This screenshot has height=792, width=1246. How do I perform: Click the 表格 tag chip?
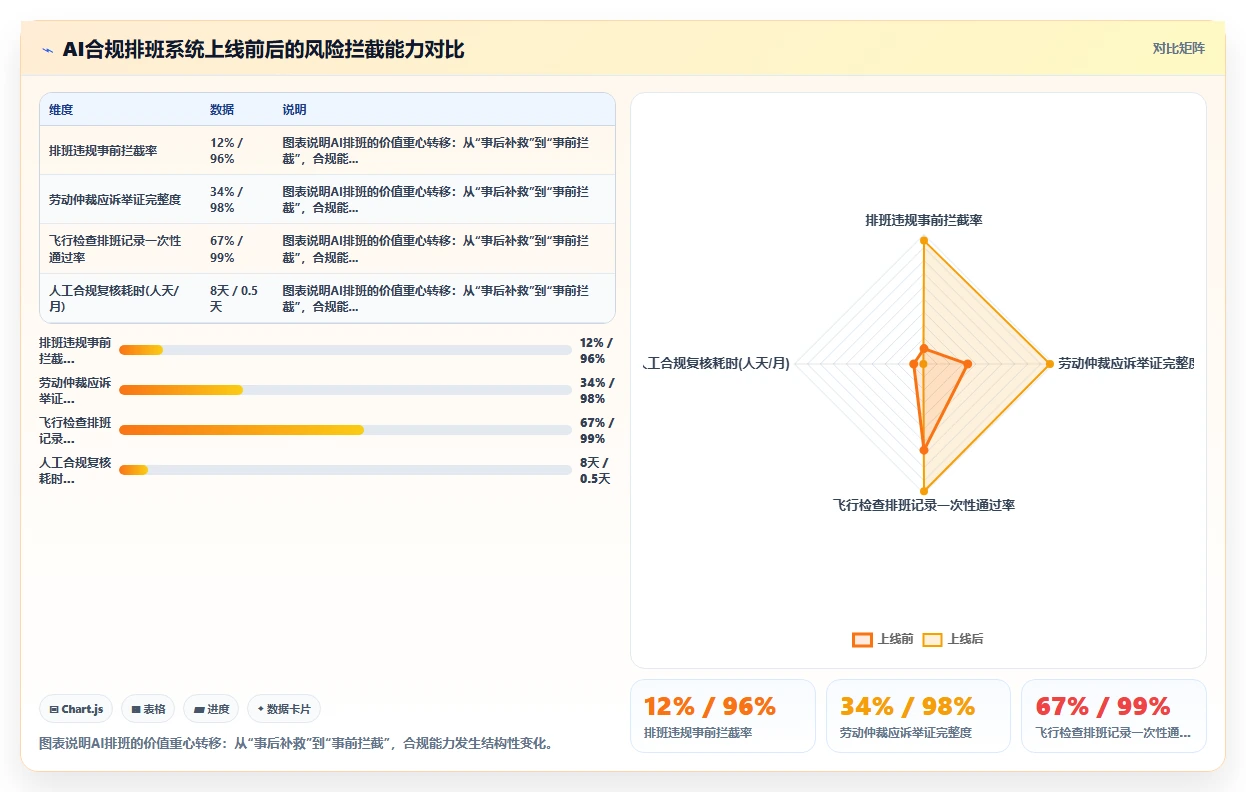(148, 709)
